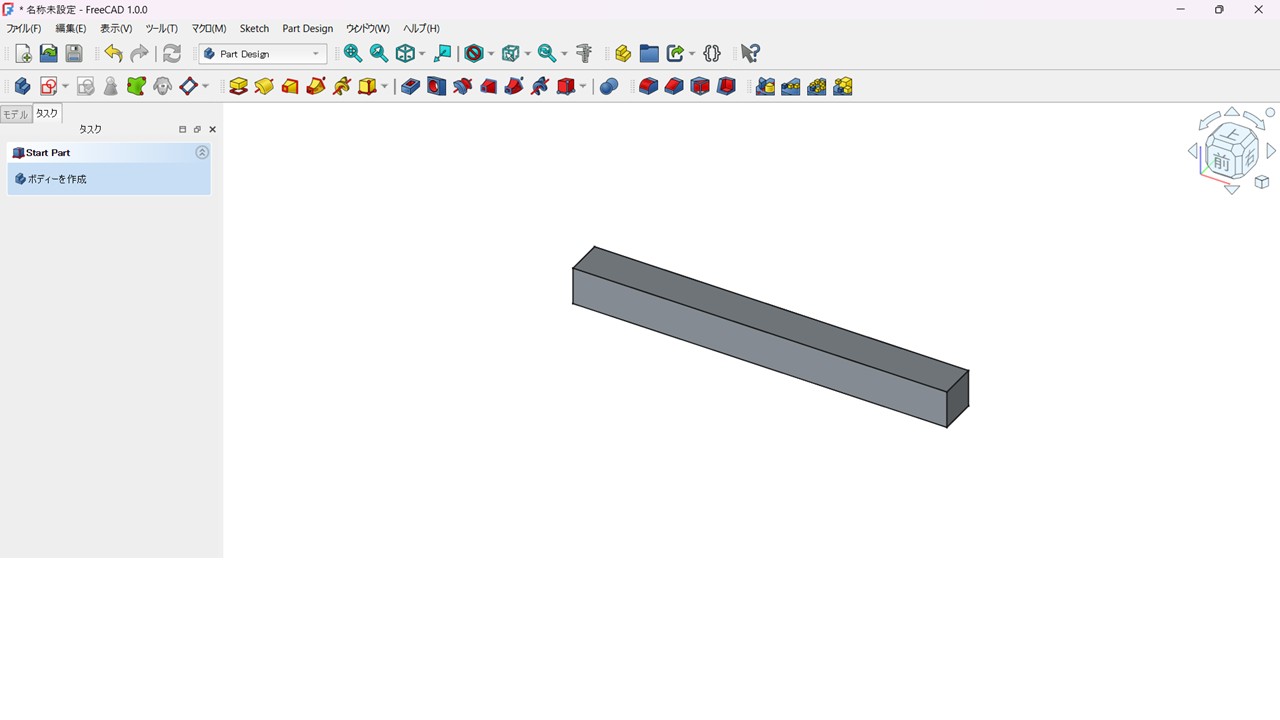
Task: Create a Part container with the yellow block icon
Action: pyautogui.click(x=623, y=54)
